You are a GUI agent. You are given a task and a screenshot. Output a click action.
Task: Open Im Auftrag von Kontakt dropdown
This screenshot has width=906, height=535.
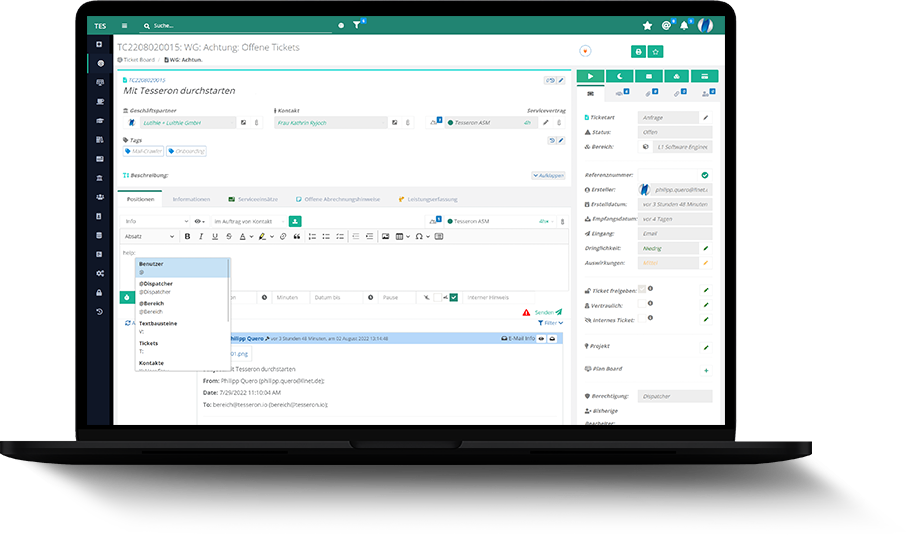pos(248,221)
